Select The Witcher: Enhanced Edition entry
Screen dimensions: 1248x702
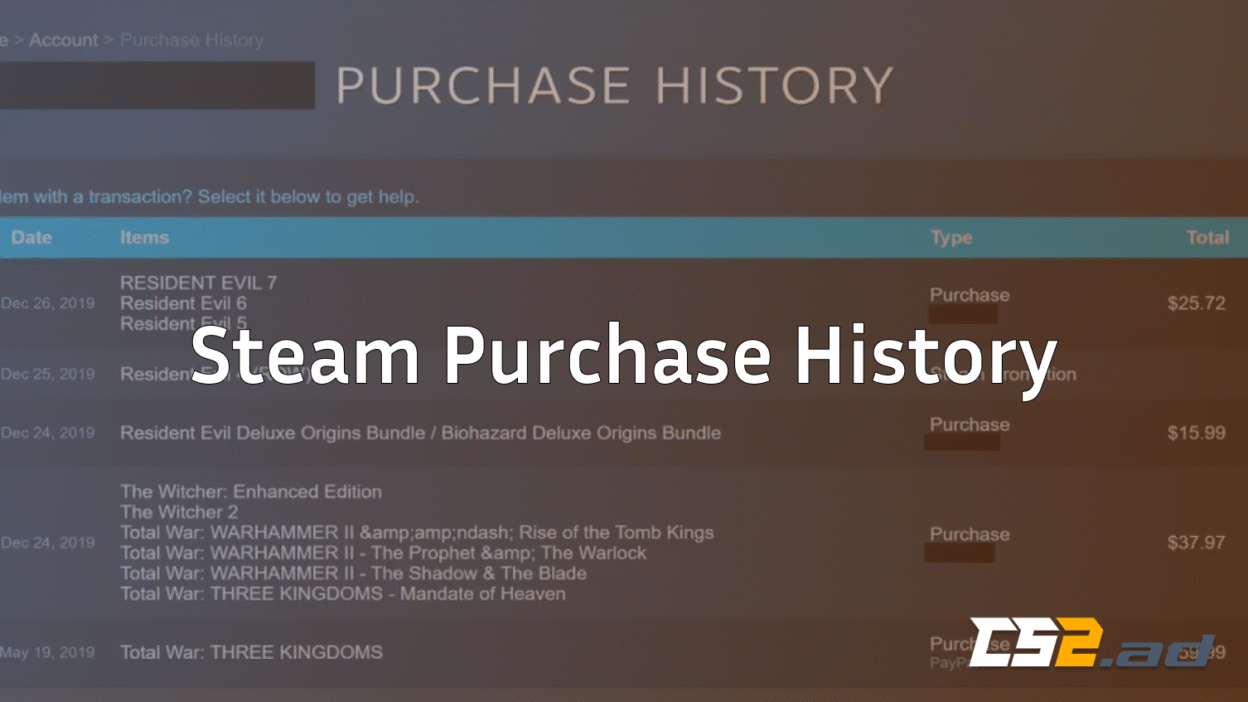pos(250,492)
